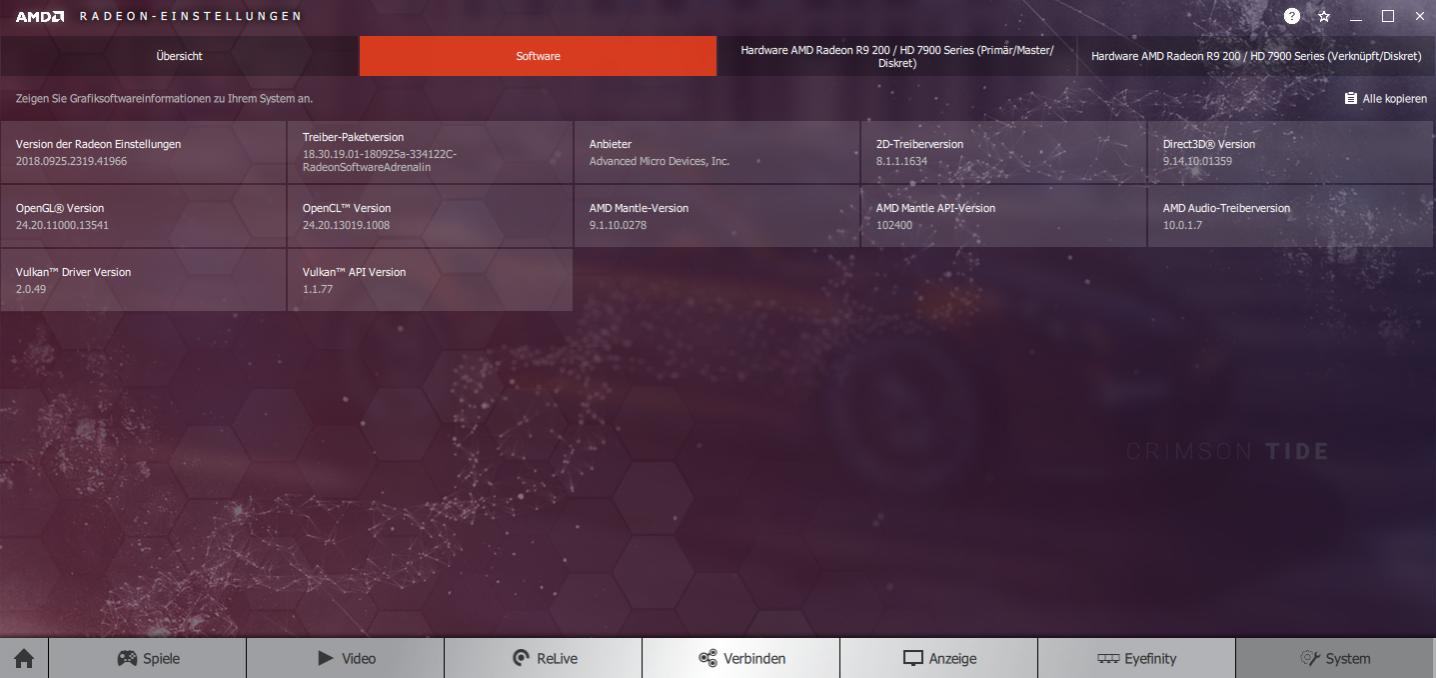Select the OpenGL Version tile
The width and height of the screenshot is (1436, 678).
pos(143,216)
